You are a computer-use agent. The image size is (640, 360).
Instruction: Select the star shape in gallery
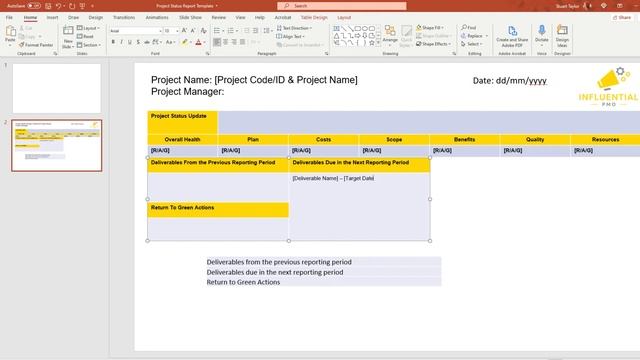(x=371, y=42)
